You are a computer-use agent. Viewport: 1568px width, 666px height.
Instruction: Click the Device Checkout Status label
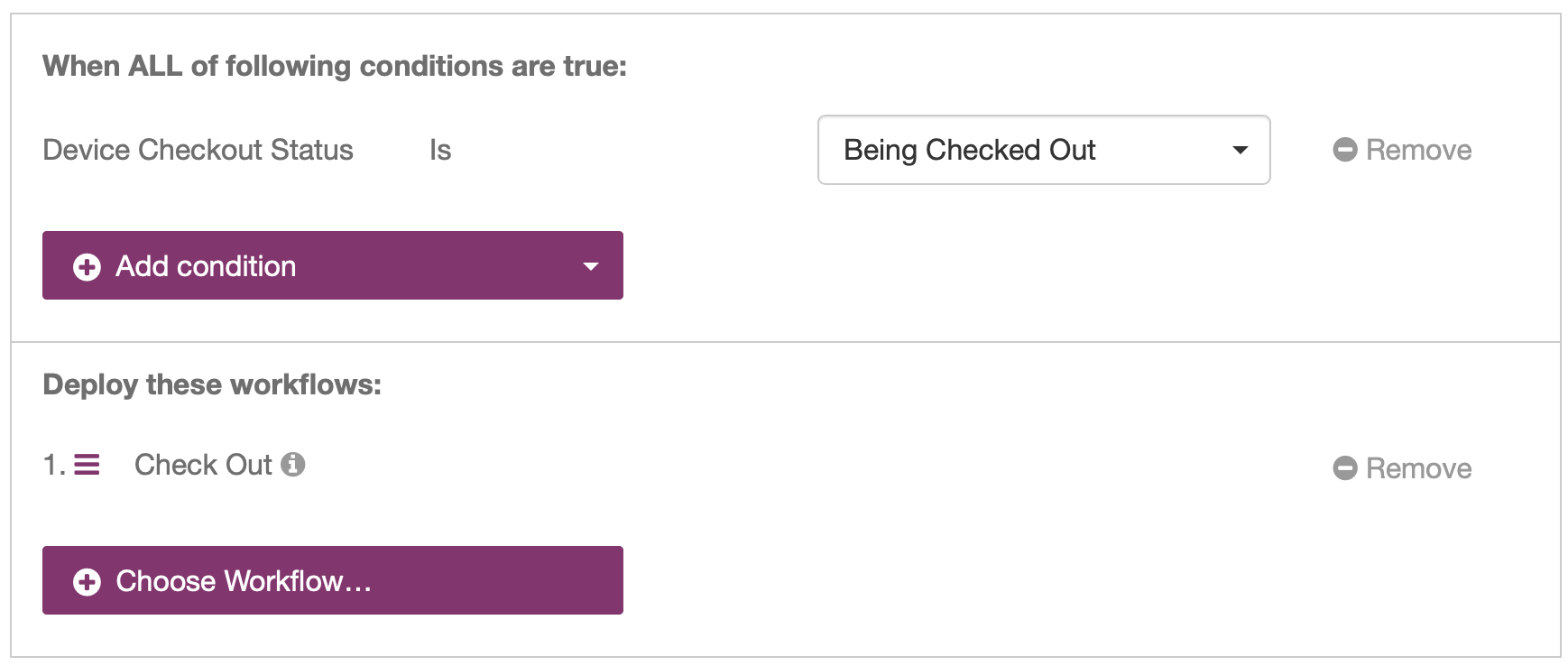click(x=198, y=150)
